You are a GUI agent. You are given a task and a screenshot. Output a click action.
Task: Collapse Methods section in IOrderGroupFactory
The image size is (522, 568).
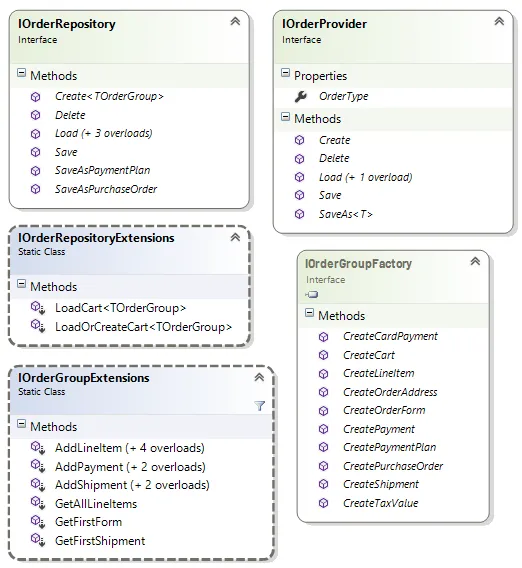[x=309, y=313]
